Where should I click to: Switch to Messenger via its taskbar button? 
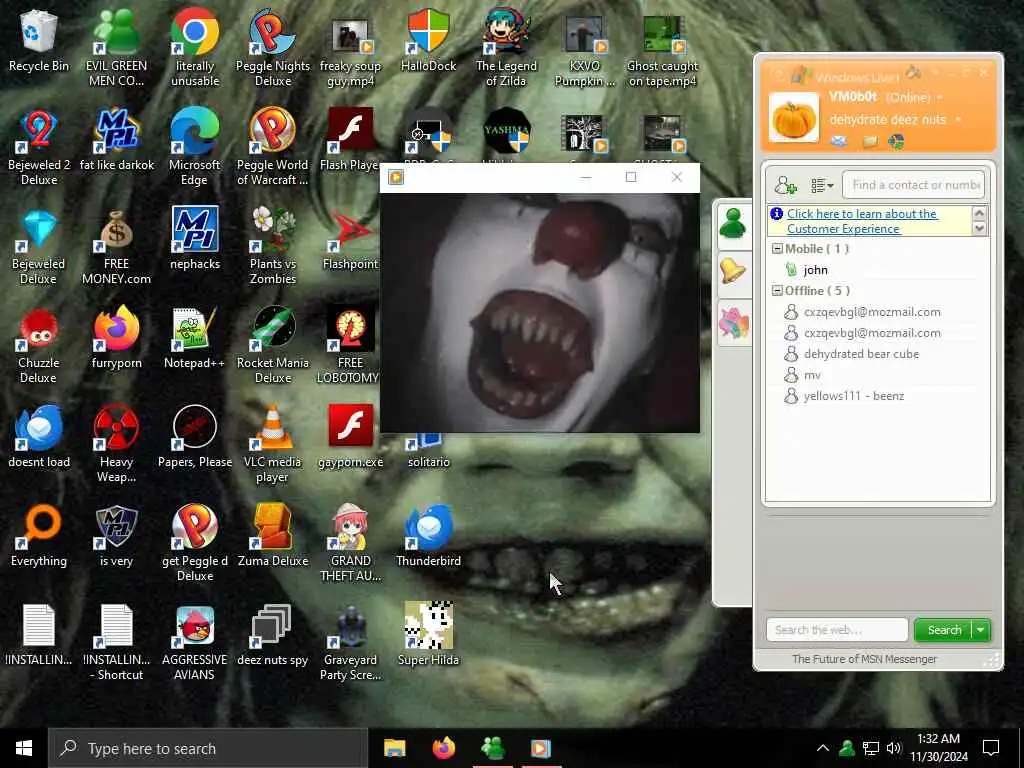492,748
